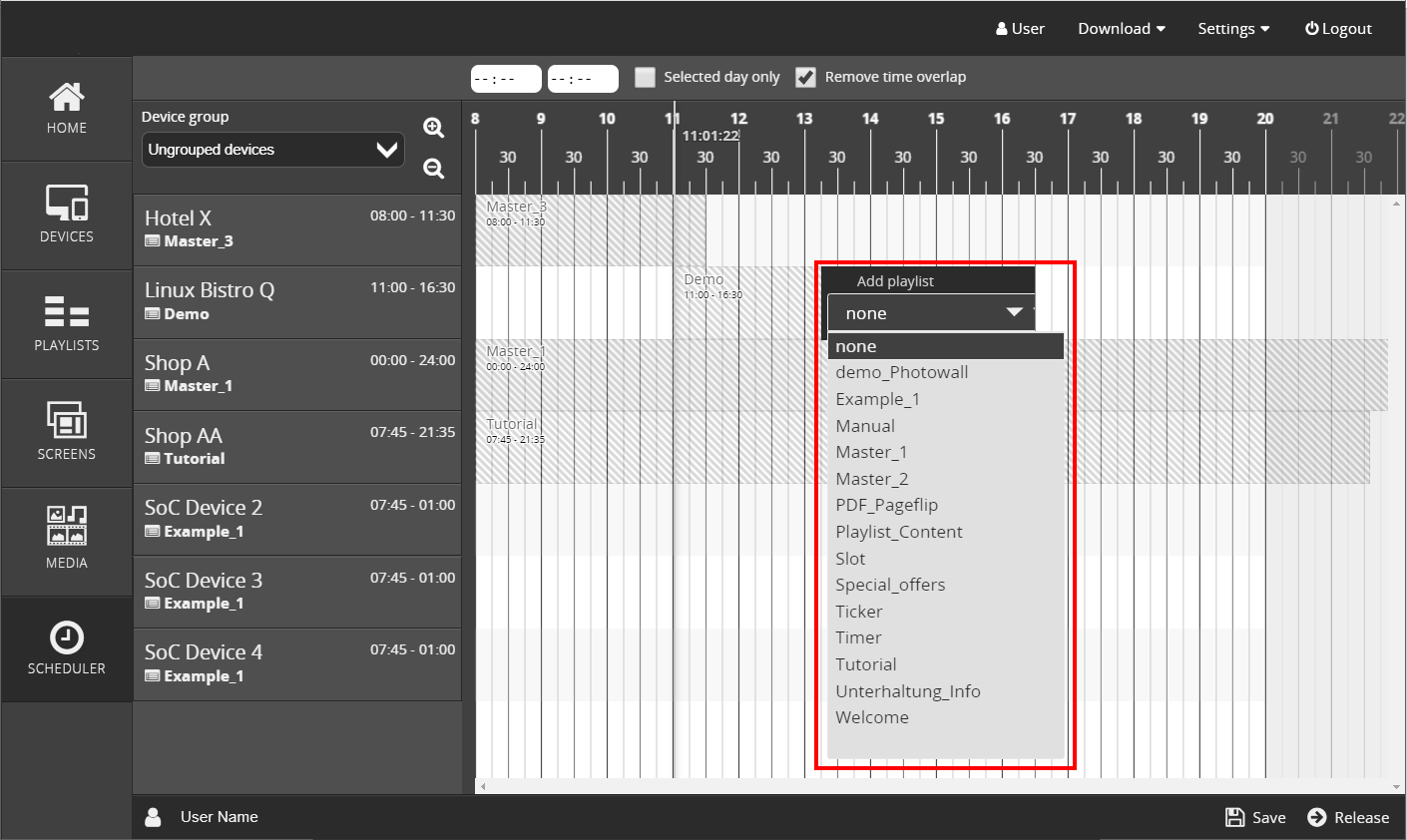
Task: Click the timeline scroll left arrow
Action: [483, 786]
